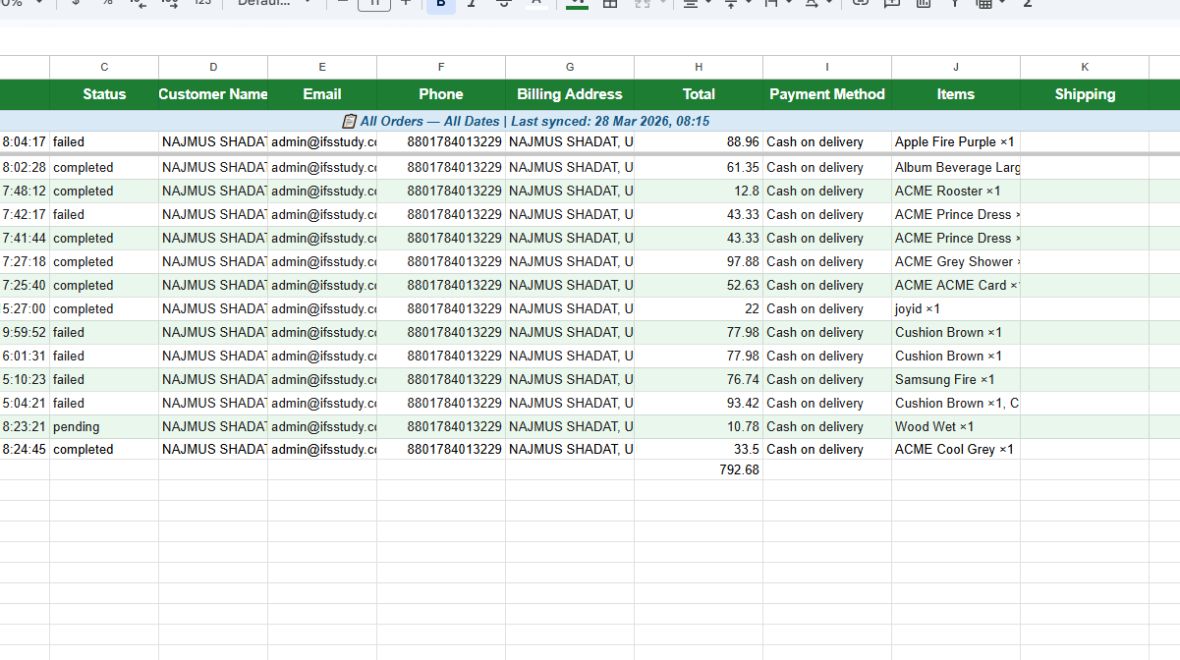Select the time cell 5:27:00
The width and height of the screenshot is (1180, 660).
[24, 309]
